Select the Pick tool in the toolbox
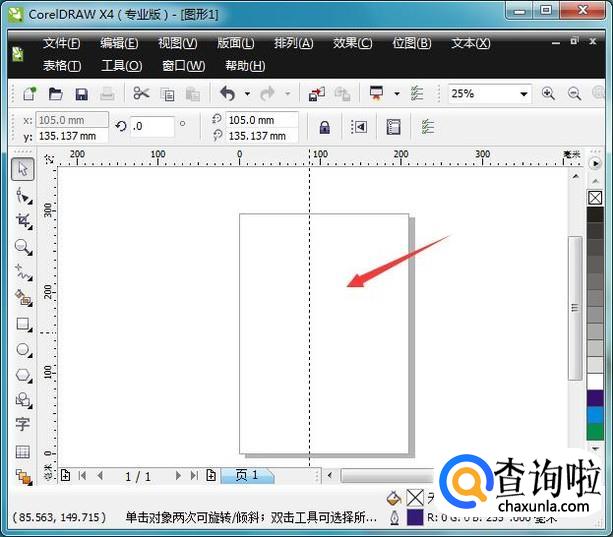The height and width of the screenshot is (537, 613). pyautogui.click(x=23, y=169)
